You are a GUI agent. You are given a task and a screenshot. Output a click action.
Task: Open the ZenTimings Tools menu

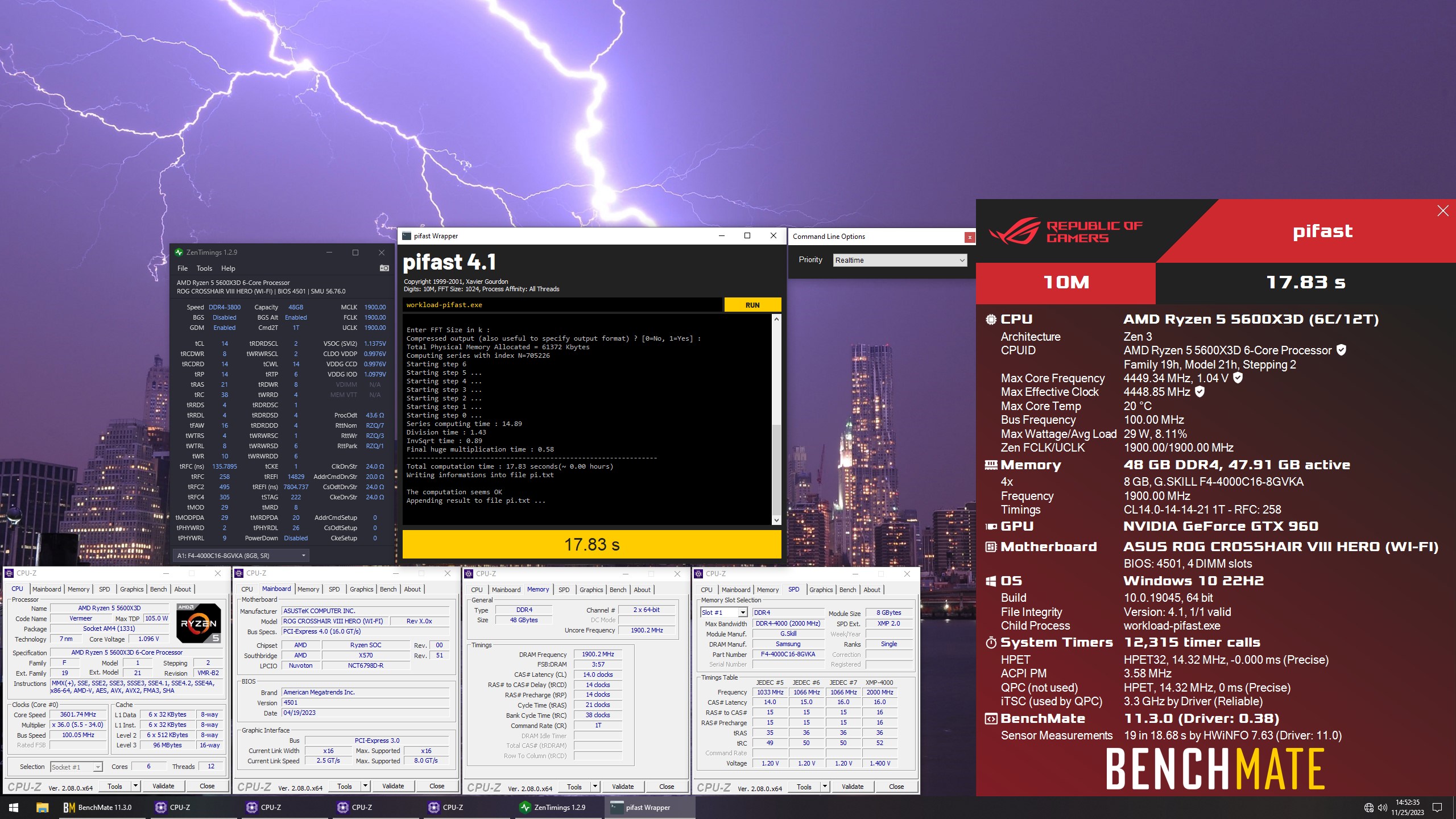coord(204,268)
